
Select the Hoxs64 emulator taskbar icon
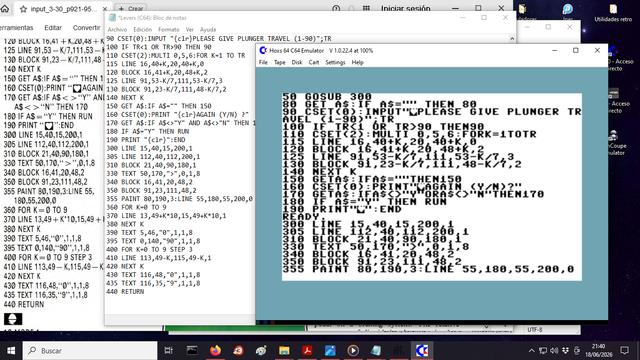pyautogui.click(x=422, y=351)
